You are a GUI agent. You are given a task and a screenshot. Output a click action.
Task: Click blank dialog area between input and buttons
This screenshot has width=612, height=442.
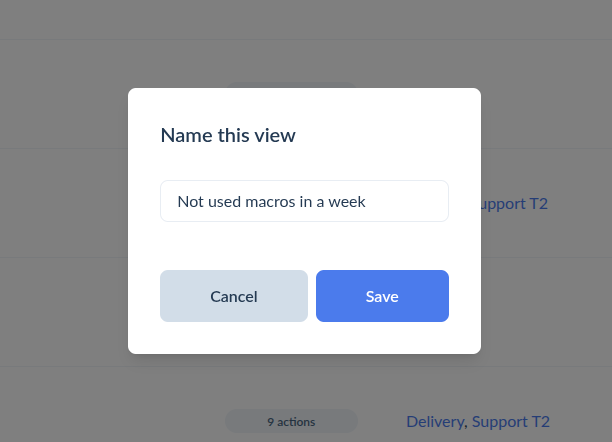coord(304,246)
